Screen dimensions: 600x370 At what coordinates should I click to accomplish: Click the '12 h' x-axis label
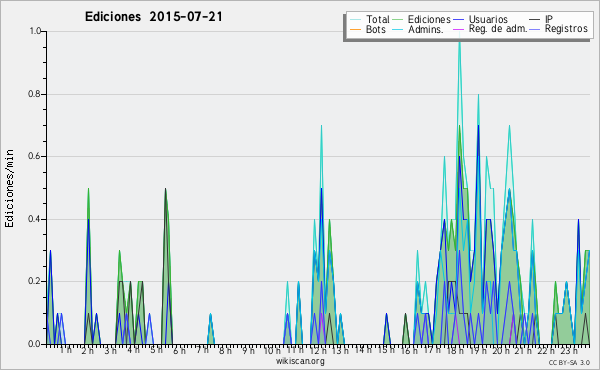pyautogui.click(x=318, y=351)
